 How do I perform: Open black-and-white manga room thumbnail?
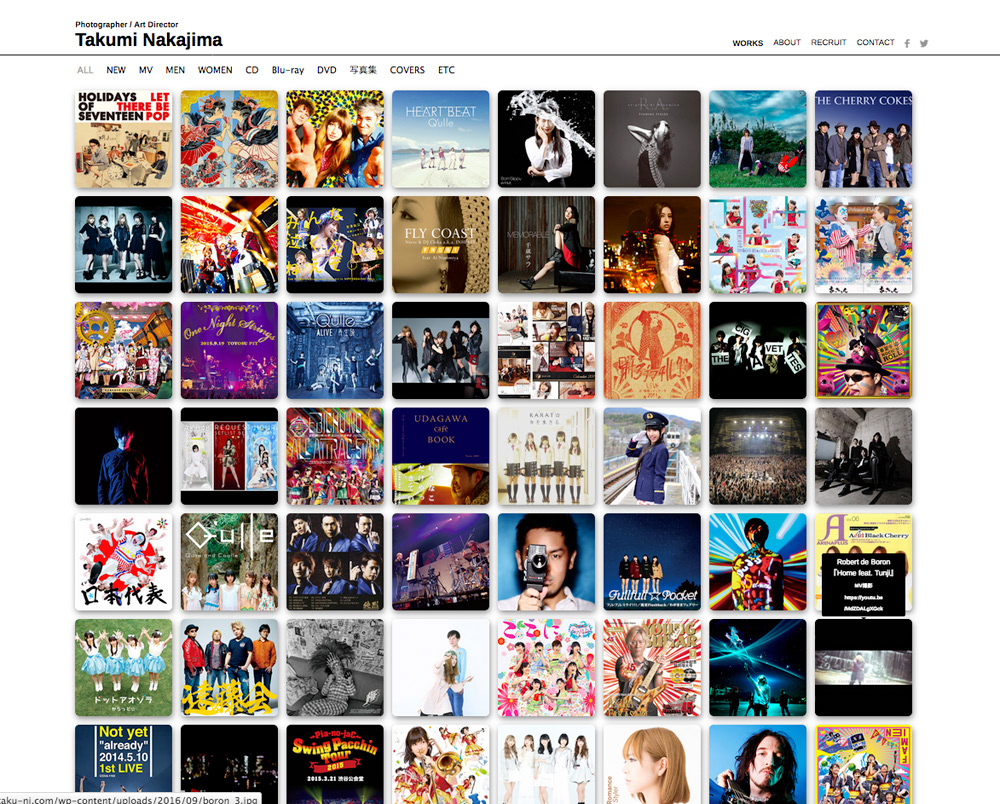tap(335, 668)
